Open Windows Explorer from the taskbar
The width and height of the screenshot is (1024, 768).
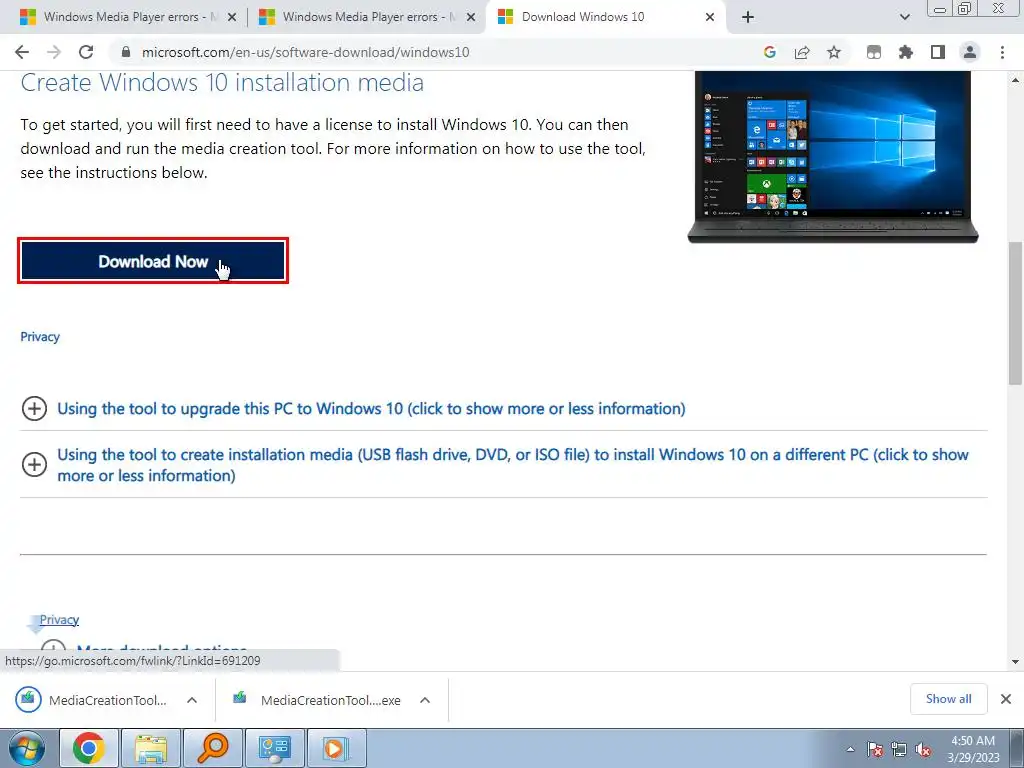[151, 748]
